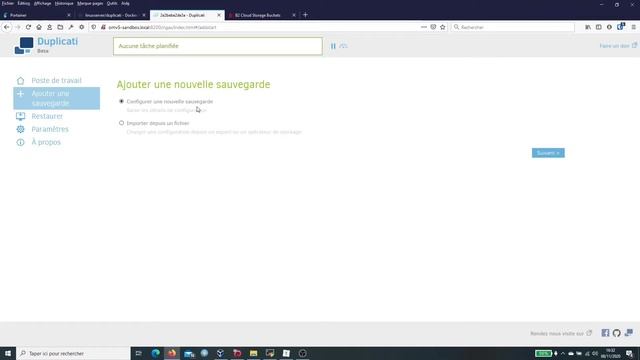Click the account toolbar icon
The image size is (640, 360).
[49, 27]
